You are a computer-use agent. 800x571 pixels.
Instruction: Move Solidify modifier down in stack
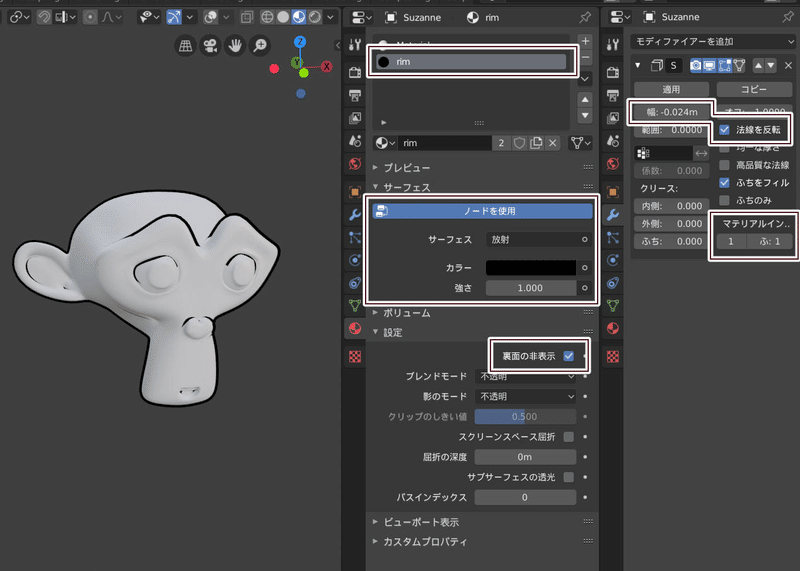coord(770,65)
